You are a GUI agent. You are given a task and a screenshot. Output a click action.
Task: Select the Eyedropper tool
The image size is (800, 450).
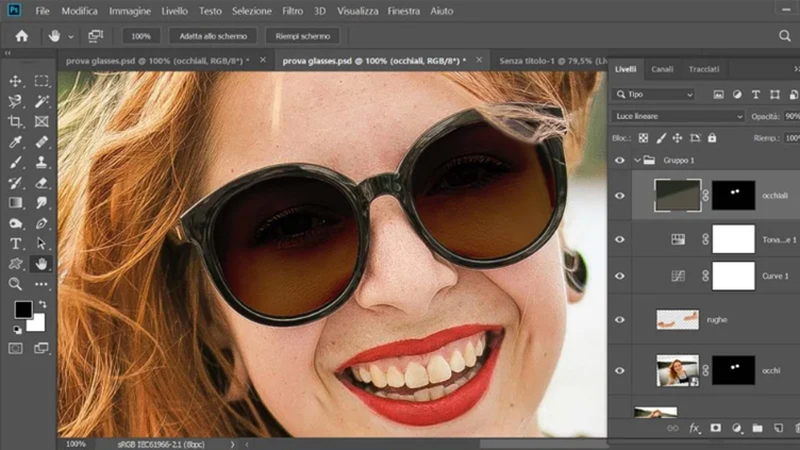pyautogui.click(x=15, y=142)
